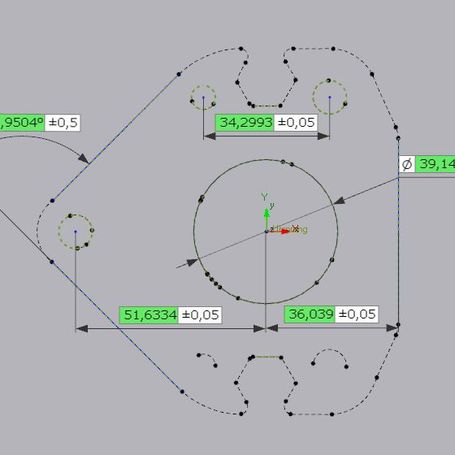The image size is (455, 455).
Task: Click the ±0,05 tolerance next to 36,039
Action: (x=357, y=314)
